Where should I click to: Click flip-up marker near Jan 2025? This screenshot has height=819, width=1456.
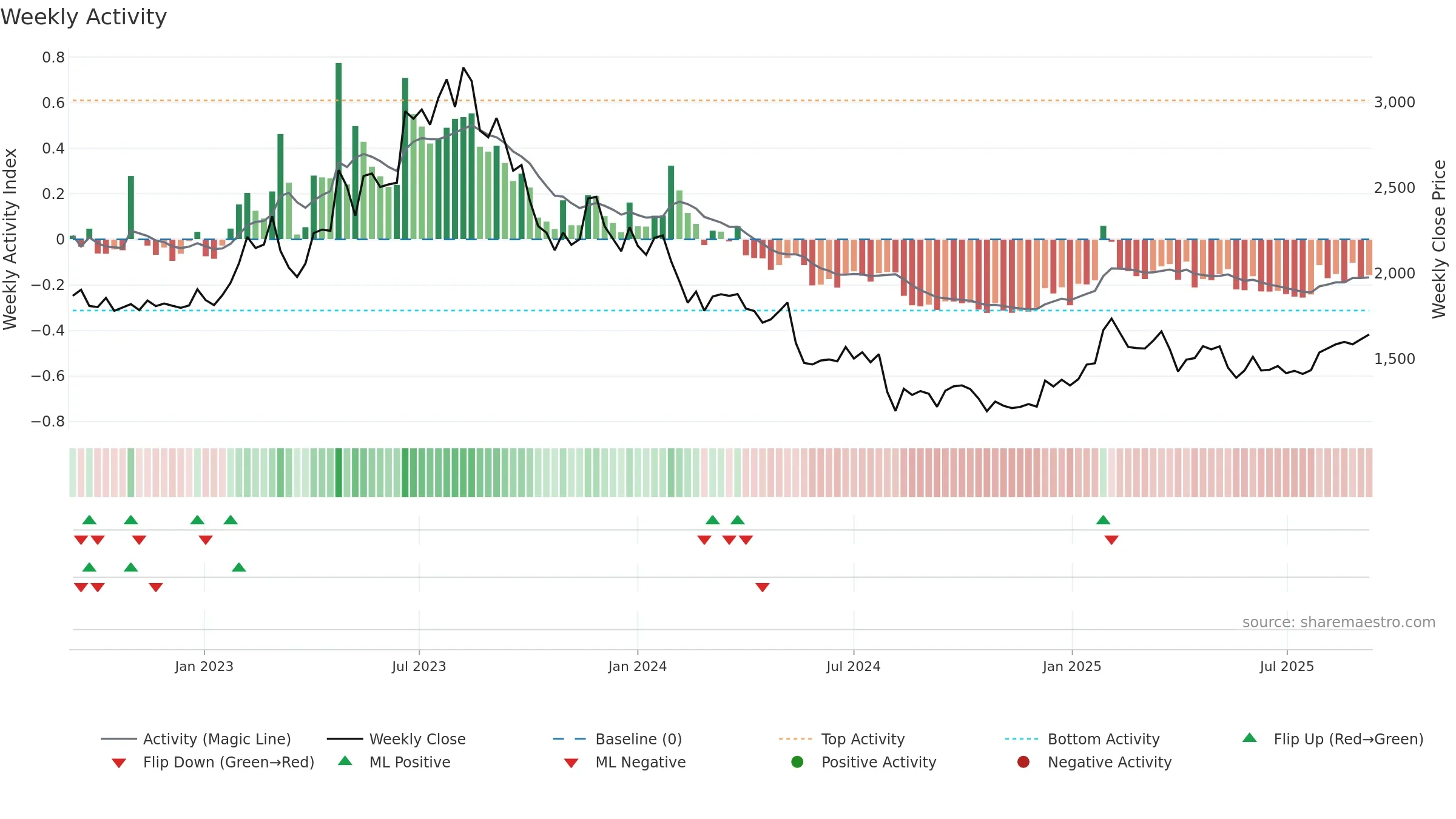pos(1104,520)
